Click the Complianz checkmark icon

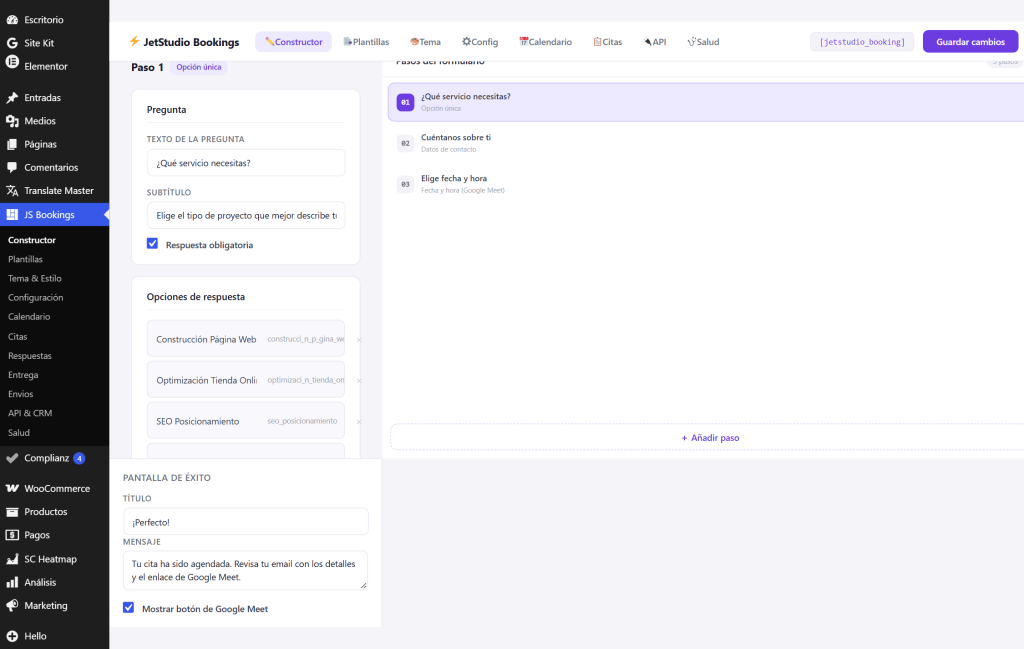pyautogui.click(x=12, y=458)
